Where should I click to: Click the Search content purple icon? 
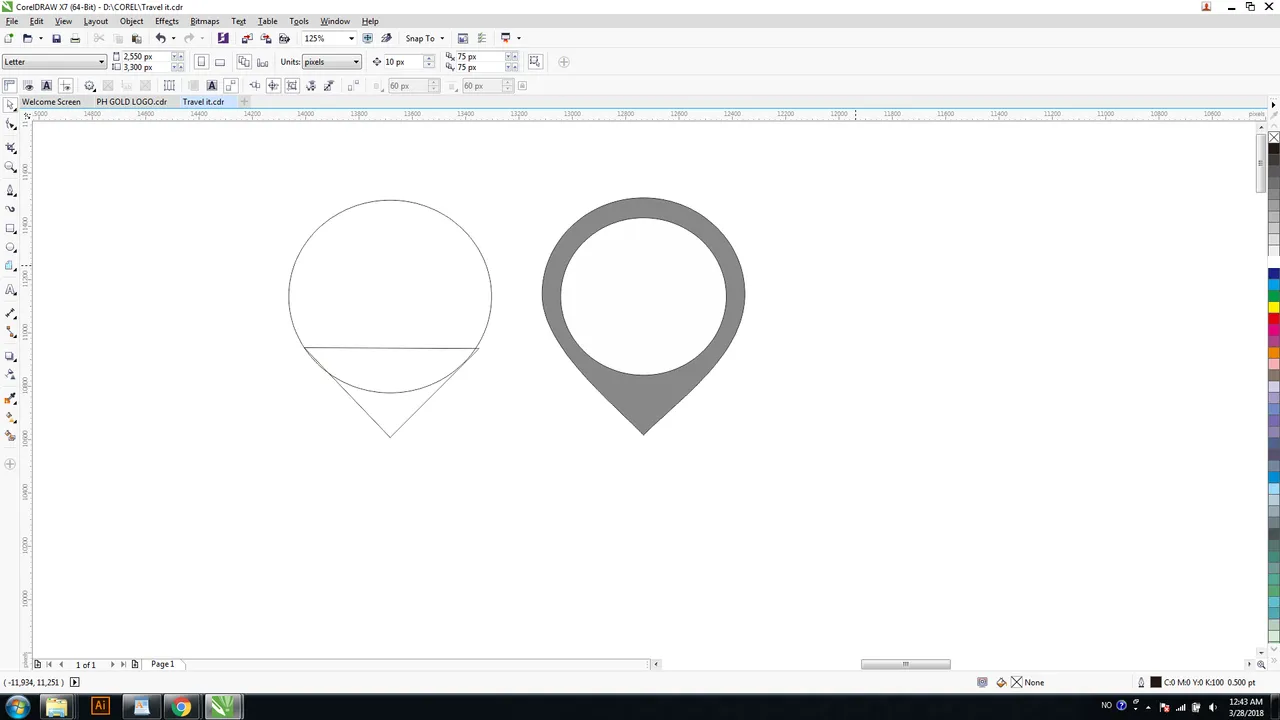click(223, 38)
